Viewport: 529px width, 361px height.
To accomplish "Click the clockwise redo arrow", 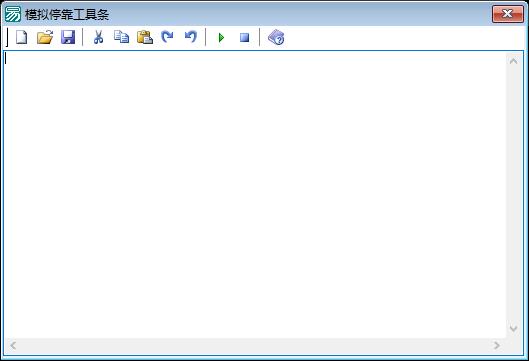I will [x=167, y=37].
